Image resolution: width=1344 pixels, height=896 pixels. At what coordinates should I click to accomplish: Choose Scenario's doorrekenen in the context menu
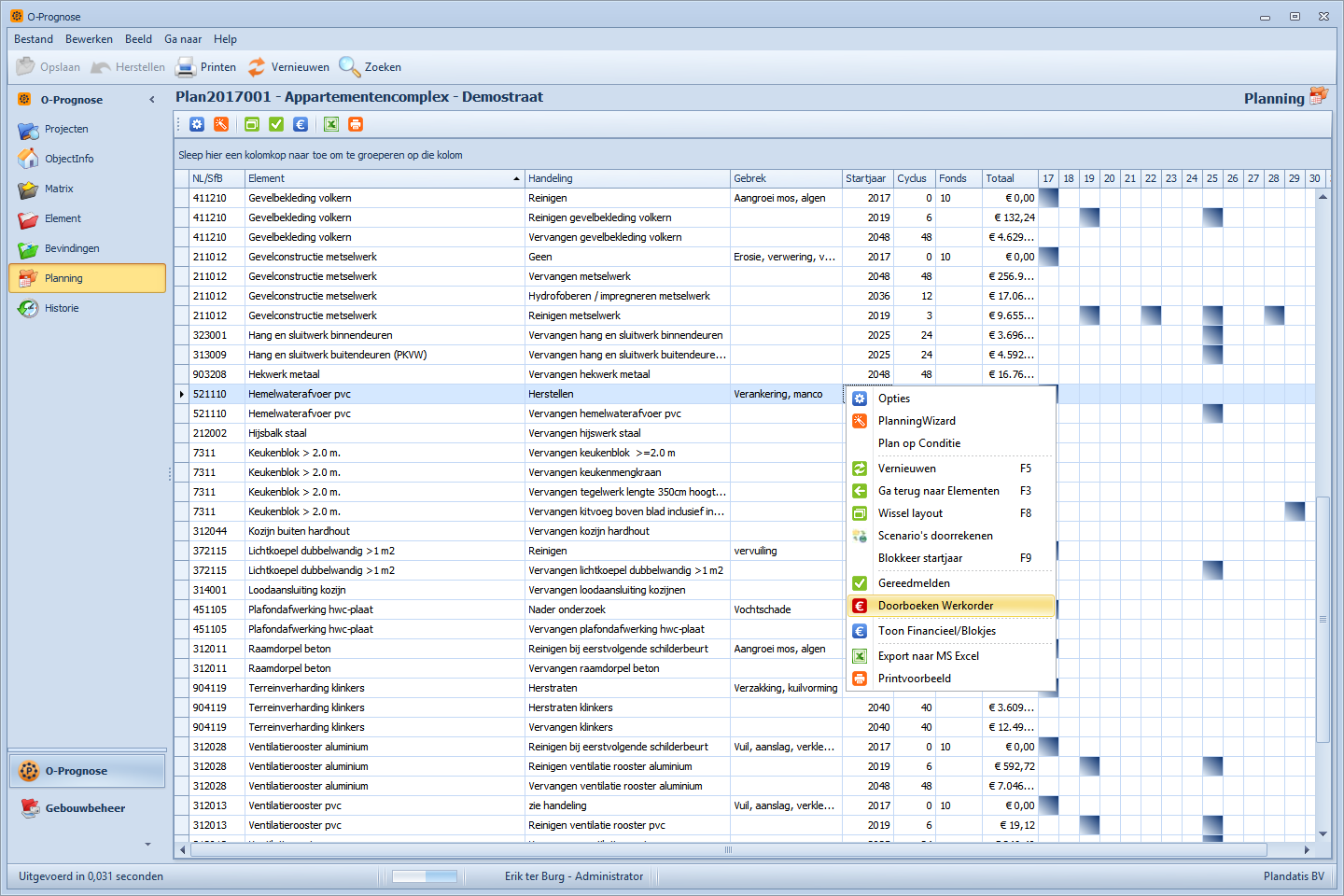(x=951, y=536)
